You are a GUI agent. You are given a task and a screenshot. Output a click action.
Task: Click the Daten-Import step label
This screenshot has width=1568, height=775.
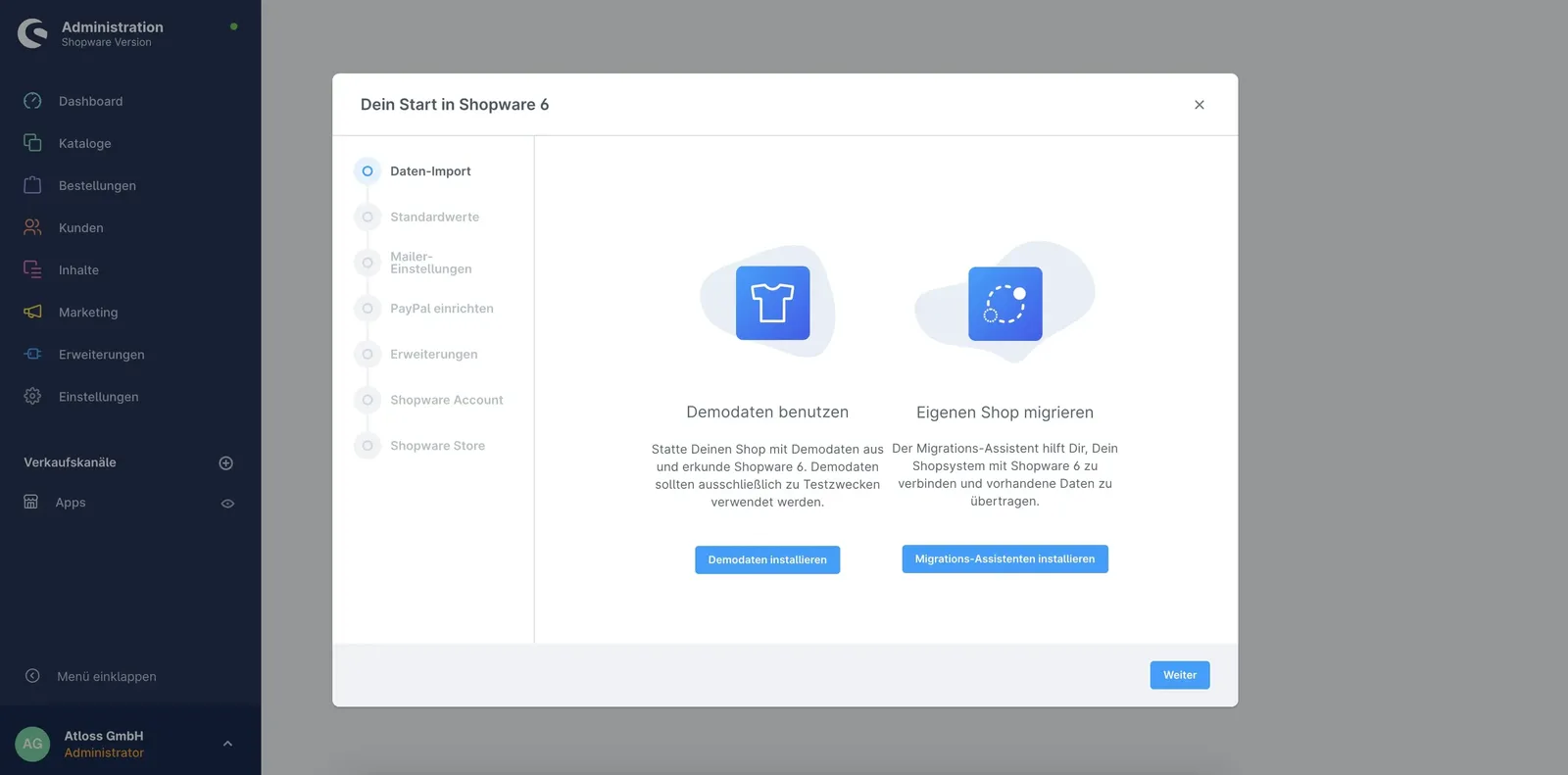coord(430,170)
